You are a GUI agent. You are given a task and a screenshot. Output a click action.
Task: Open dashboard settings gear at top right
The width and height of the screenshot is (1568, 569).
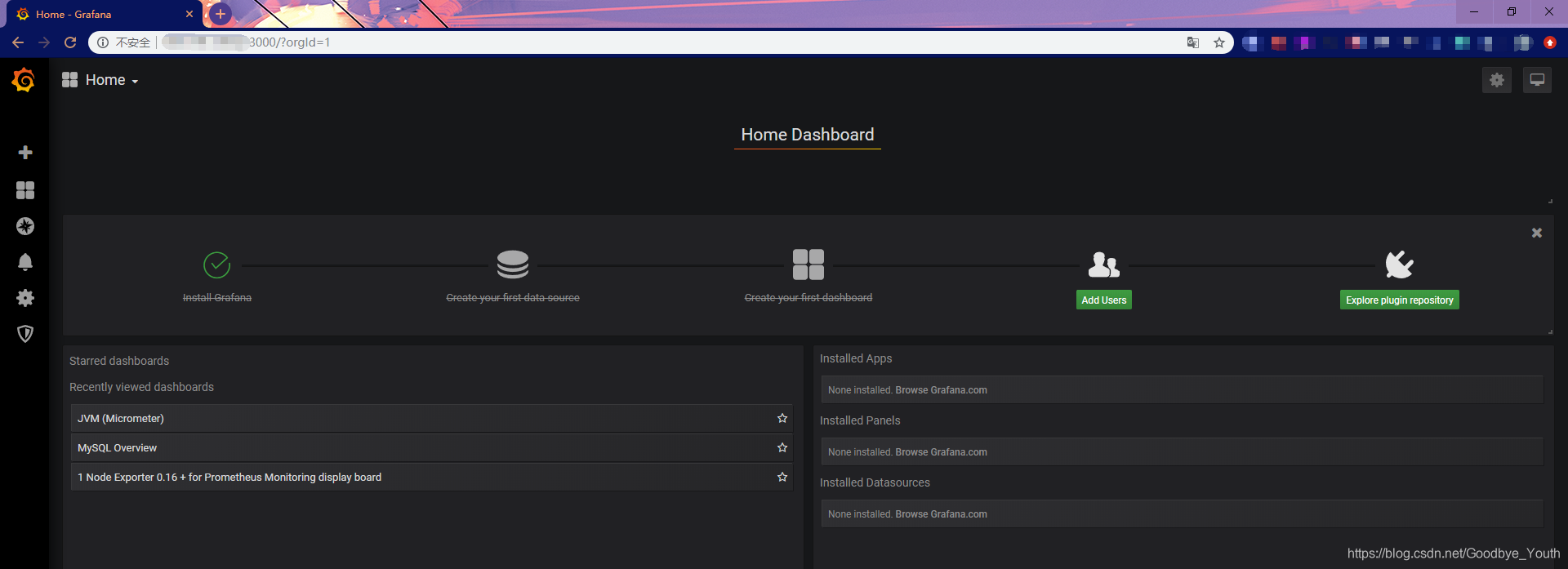[x=1497, y=80]
